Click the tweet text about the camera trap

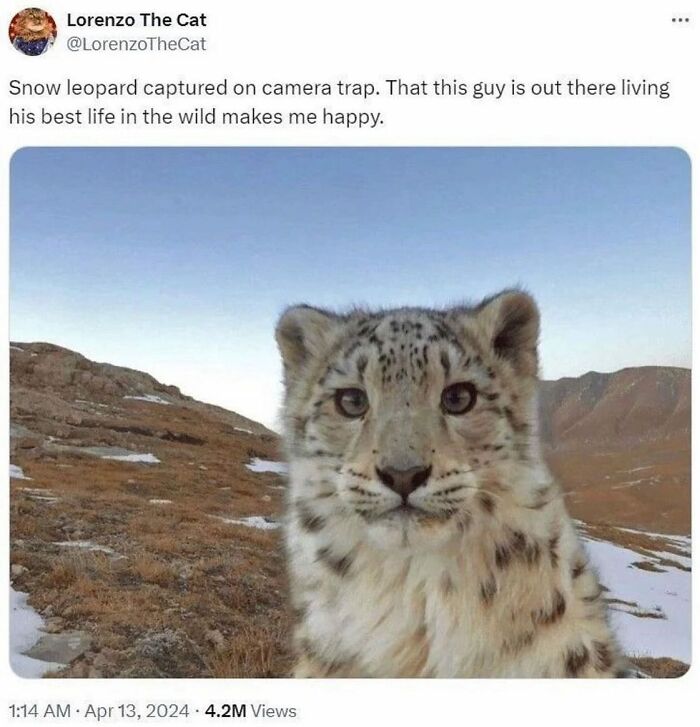point(339,102)
